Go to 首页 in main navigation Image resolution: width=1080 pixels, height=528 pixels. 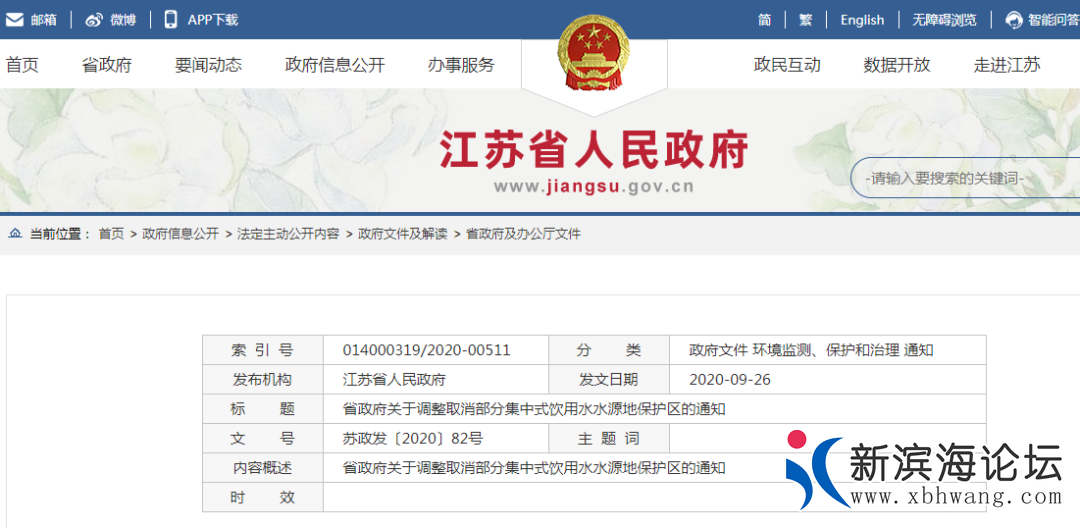[22, 65]
